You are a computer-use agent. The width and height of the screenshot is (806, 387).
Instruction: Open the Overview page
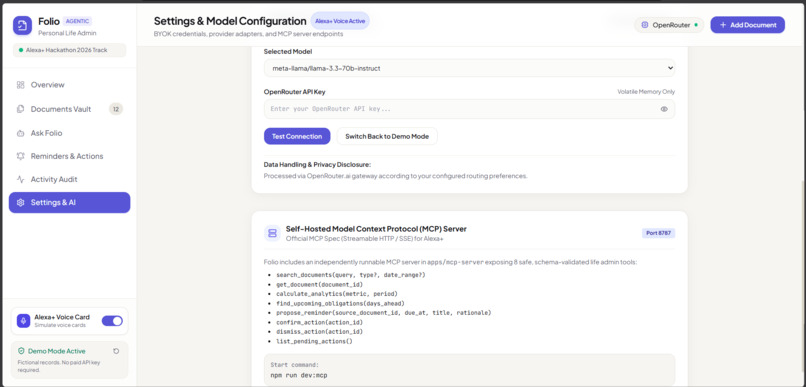(69, 85)
